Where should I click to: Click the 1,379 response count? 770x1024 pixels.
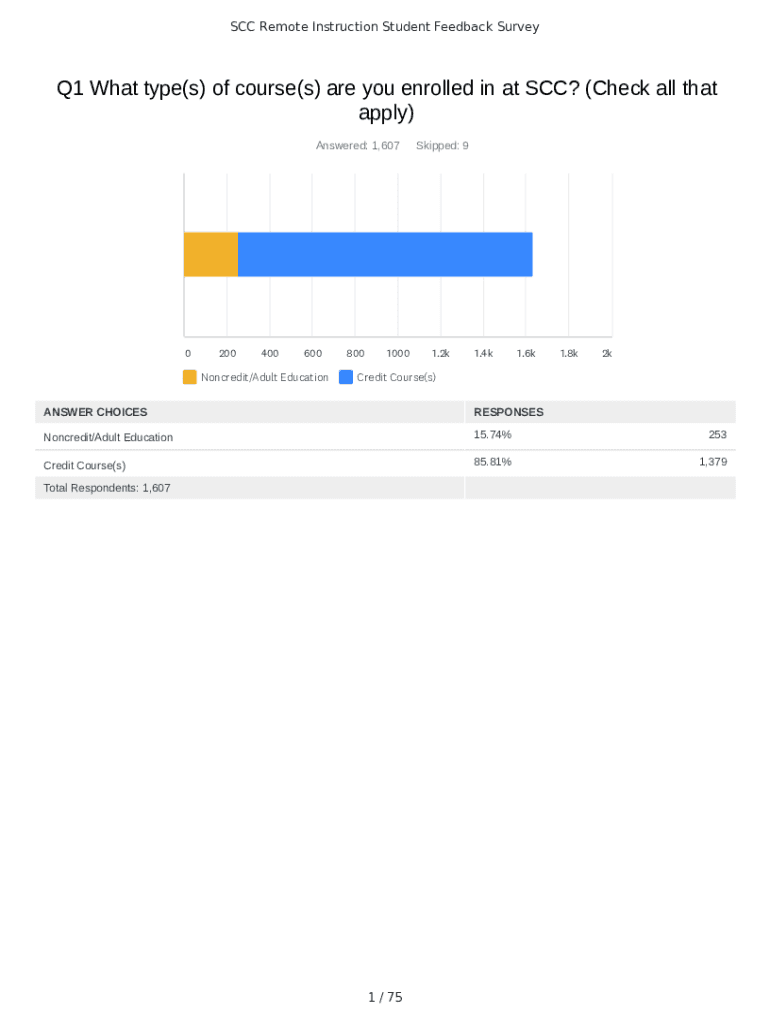[x=712, y=462]
